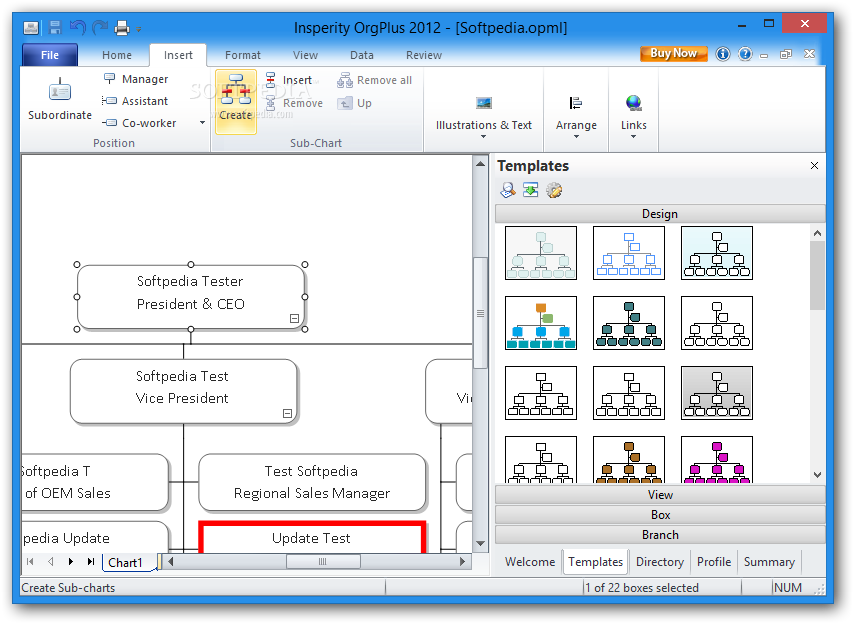
Task: Click the blue info icon
Action: pyautogui.click(x=723, y=54)
